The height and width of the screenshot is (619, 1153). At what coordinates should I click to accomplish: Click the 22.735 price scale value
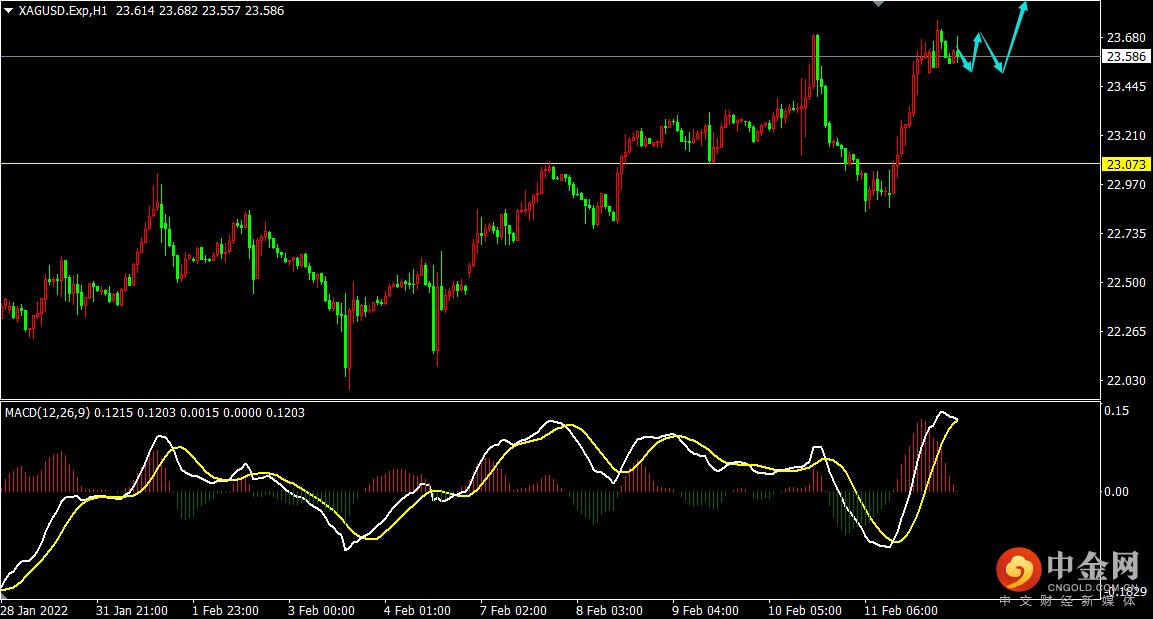coord(1126,234)
